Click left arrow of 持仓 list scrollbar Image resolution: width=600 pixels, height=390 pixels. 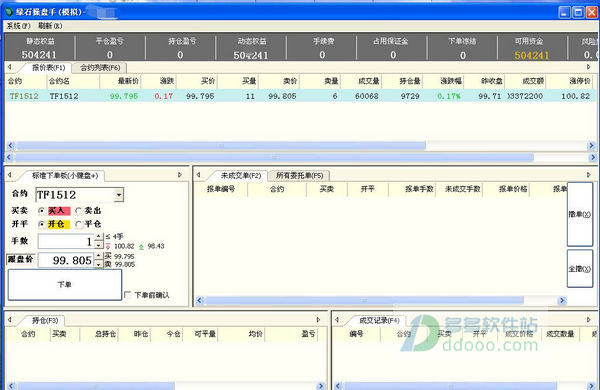point(11,386)
